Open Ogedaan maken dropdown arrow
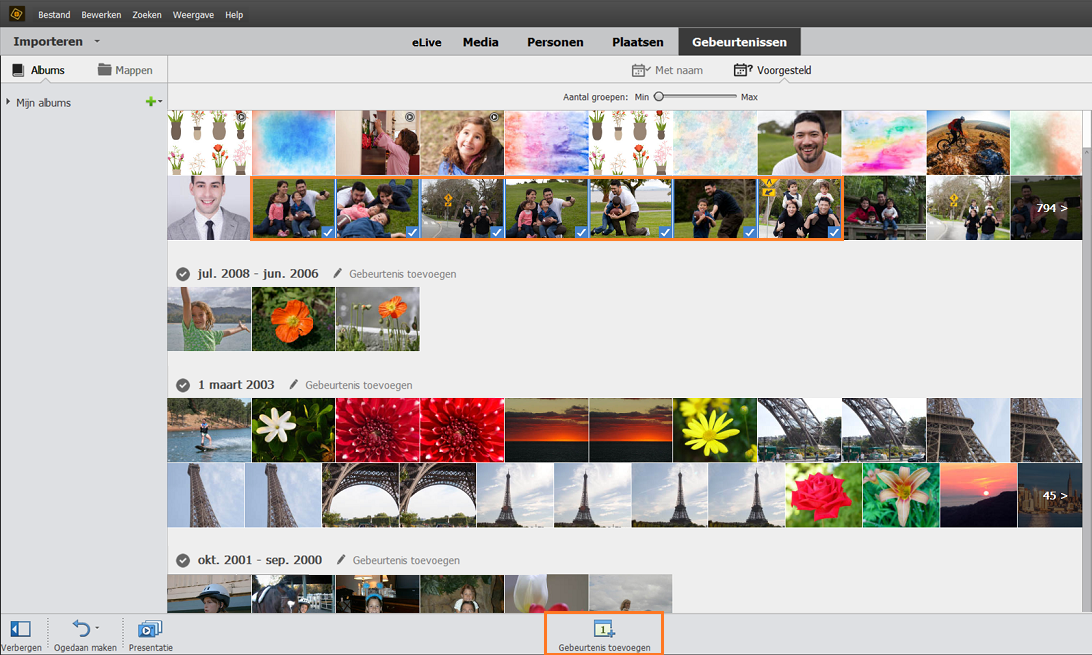 (97, 627)
